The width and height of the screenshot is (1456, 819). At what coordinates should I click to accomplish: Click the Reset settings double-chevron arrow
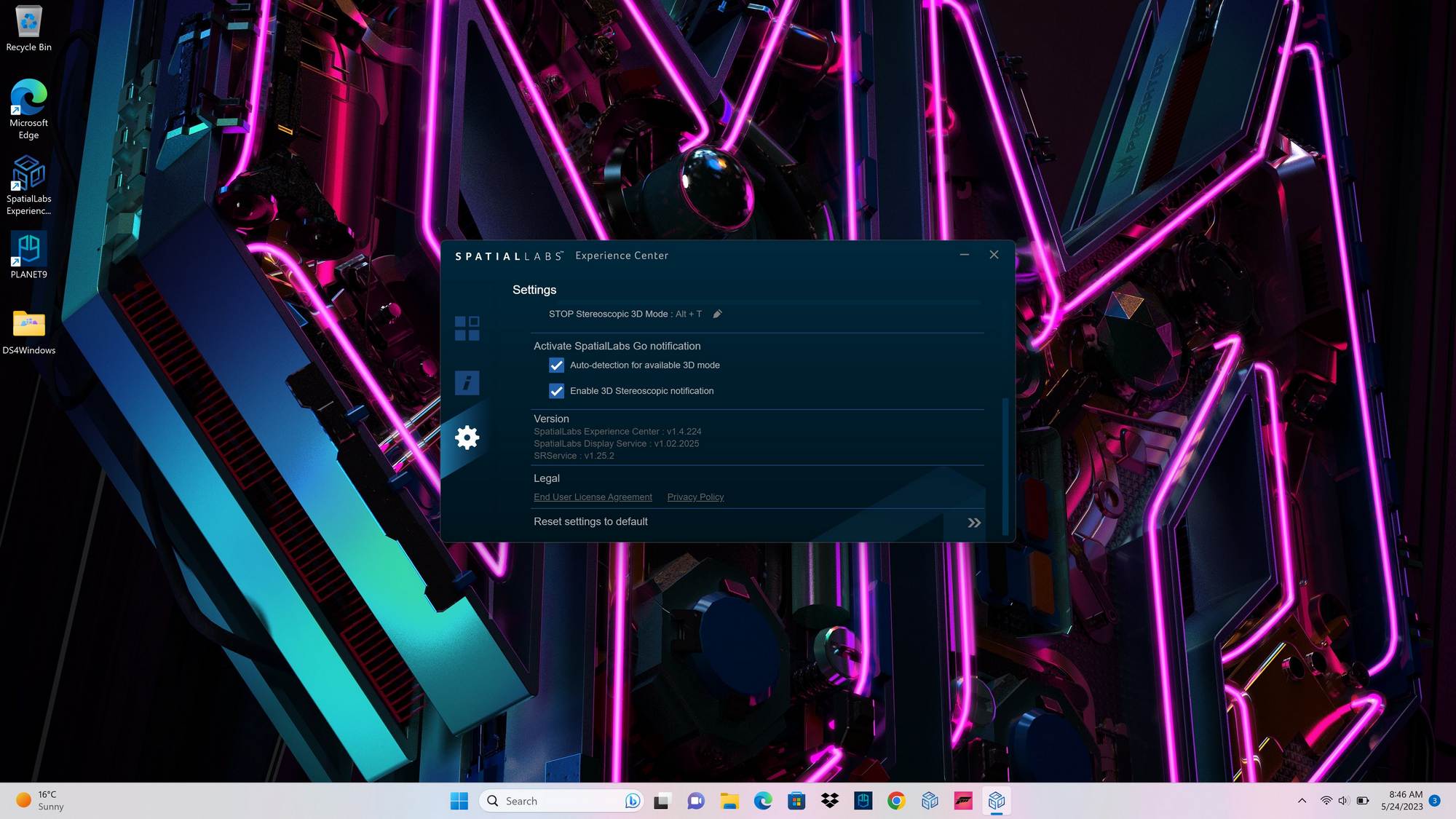pyautogui.click(x=974, y=523)
